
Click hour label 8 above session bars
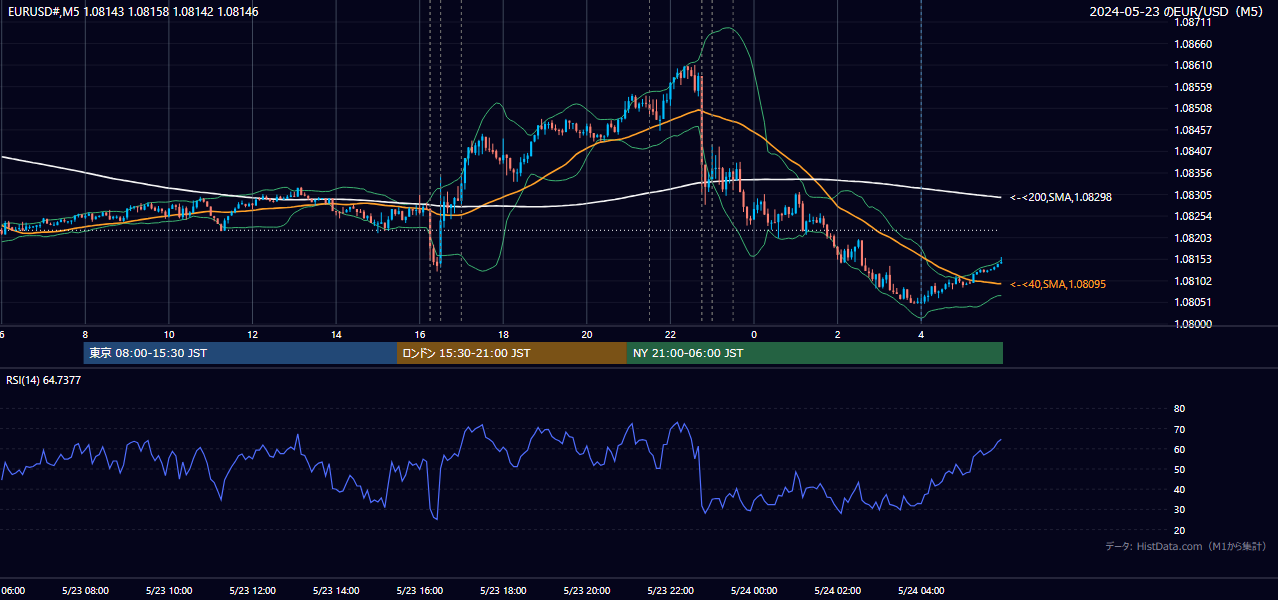coord(85,335)
